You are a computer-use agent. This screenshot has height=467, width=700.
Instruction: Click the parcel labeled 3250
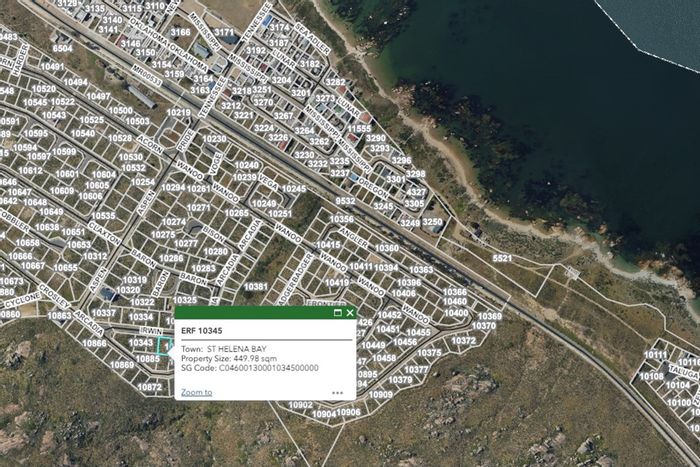click(432, 222)
